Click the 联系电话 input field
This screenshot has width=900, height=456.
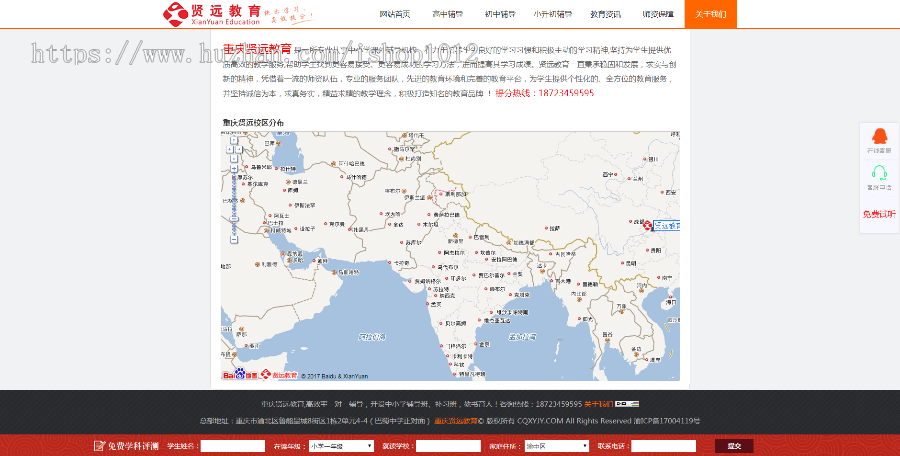point(664,446)
